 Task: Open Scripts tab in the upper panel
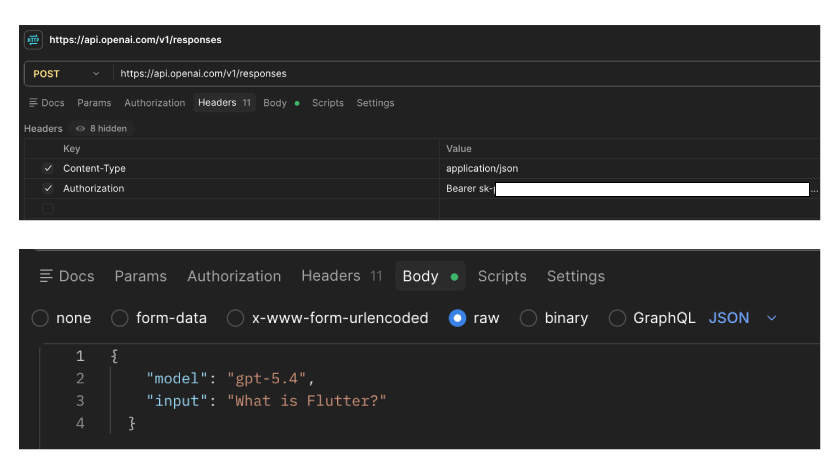click(328, 103)
